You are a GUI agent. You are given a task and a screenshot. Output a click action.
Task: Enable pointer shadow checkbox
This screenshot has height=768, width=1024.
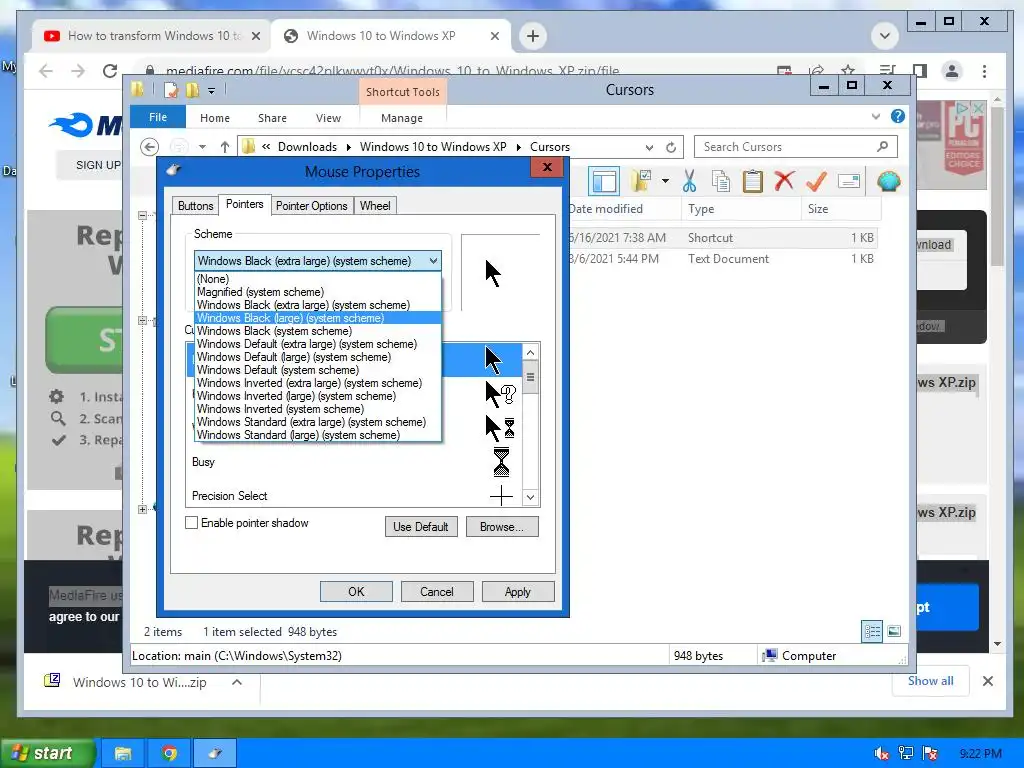coord(191,522)
